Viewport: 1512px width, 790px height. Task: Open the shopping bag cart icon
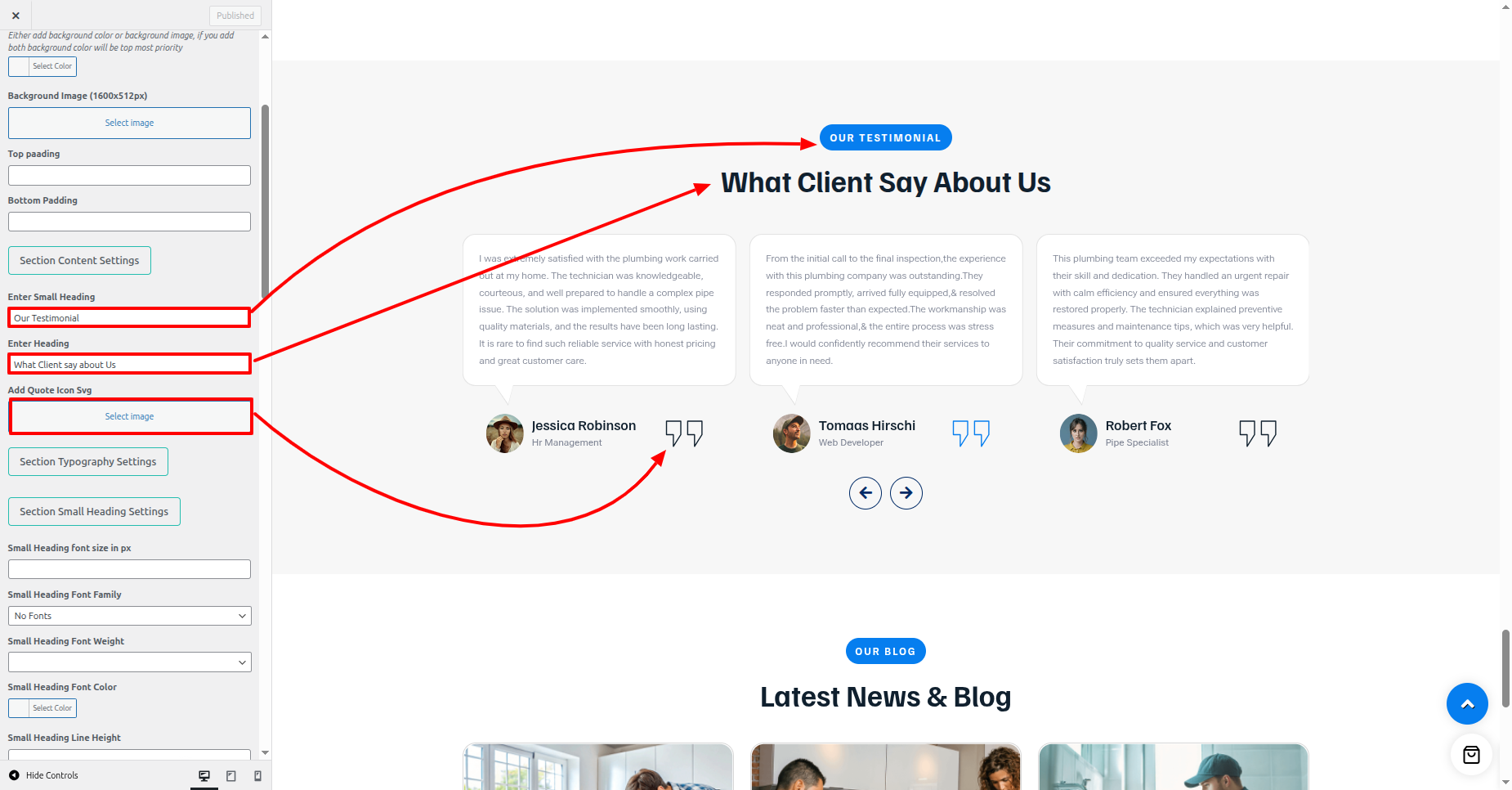pos(1471,755)
